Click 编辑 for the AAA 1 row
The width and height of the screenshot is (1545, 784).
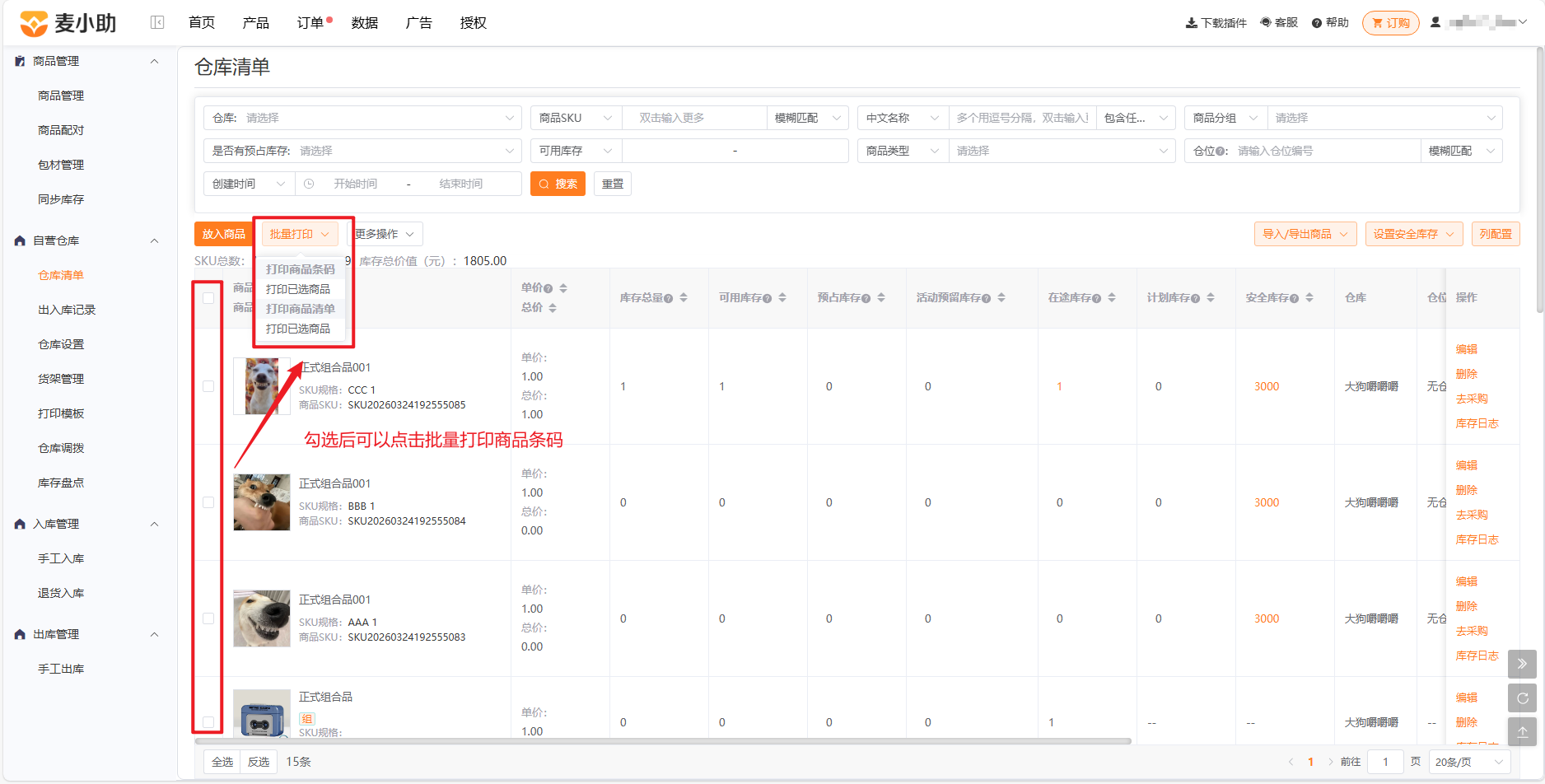[x=1467, y=581]
